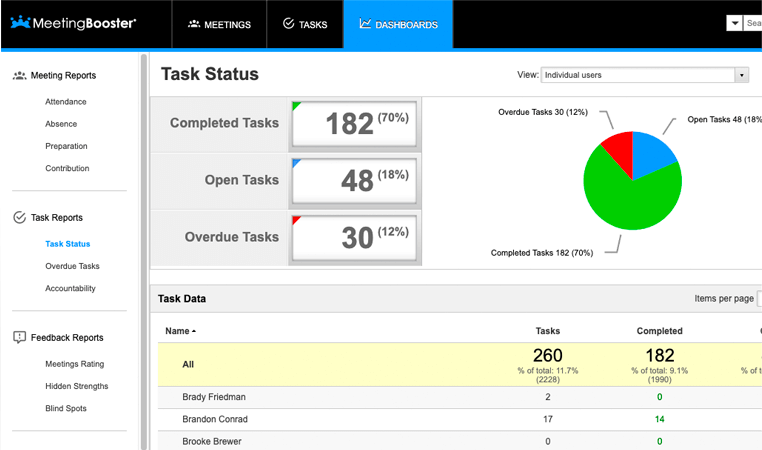
Task: Click the Feedback Reports speech bubble icon
Action: pos(19,337)
